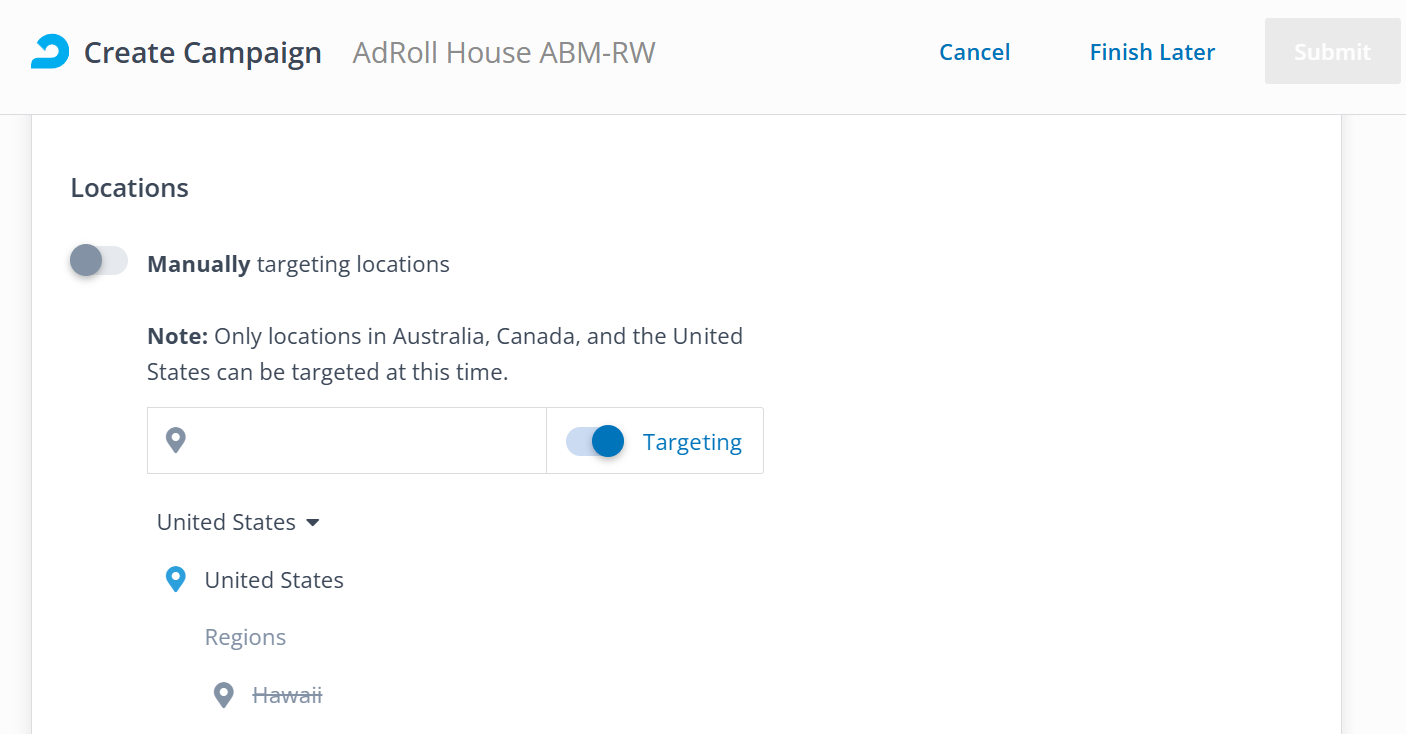Click the Regions group label
This screenshot has height=734, width=1406.
coord(245,637)
